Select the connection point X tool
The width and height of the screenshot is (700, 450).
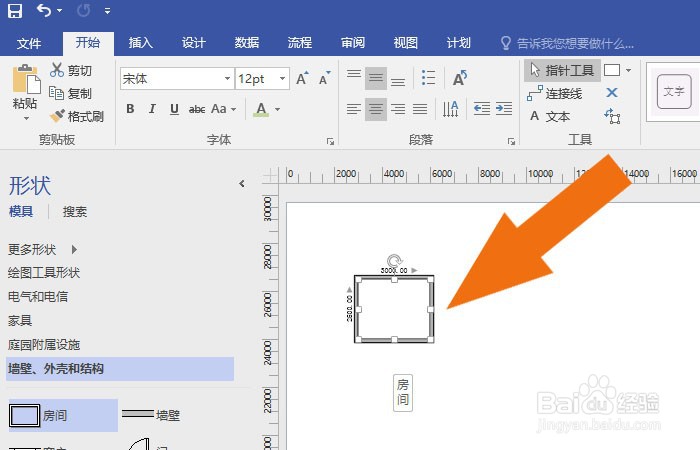click(x=612, y=93)
